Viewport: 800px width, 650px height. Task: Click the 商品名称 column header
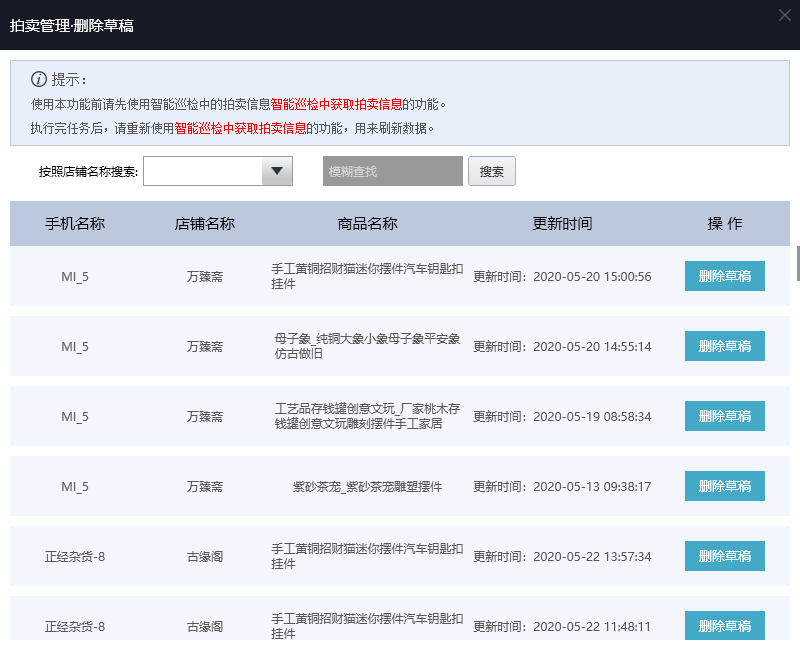tap(367, 223)
